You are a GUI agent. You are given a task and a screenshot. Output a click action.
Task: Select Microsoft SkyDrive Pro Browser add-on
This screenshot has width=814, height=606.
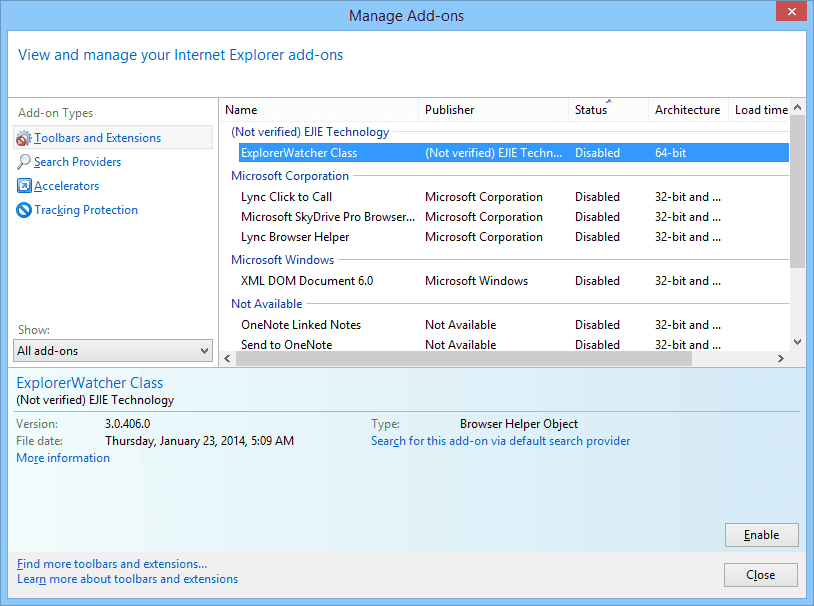pyautogui.click(x=514, y=217)
